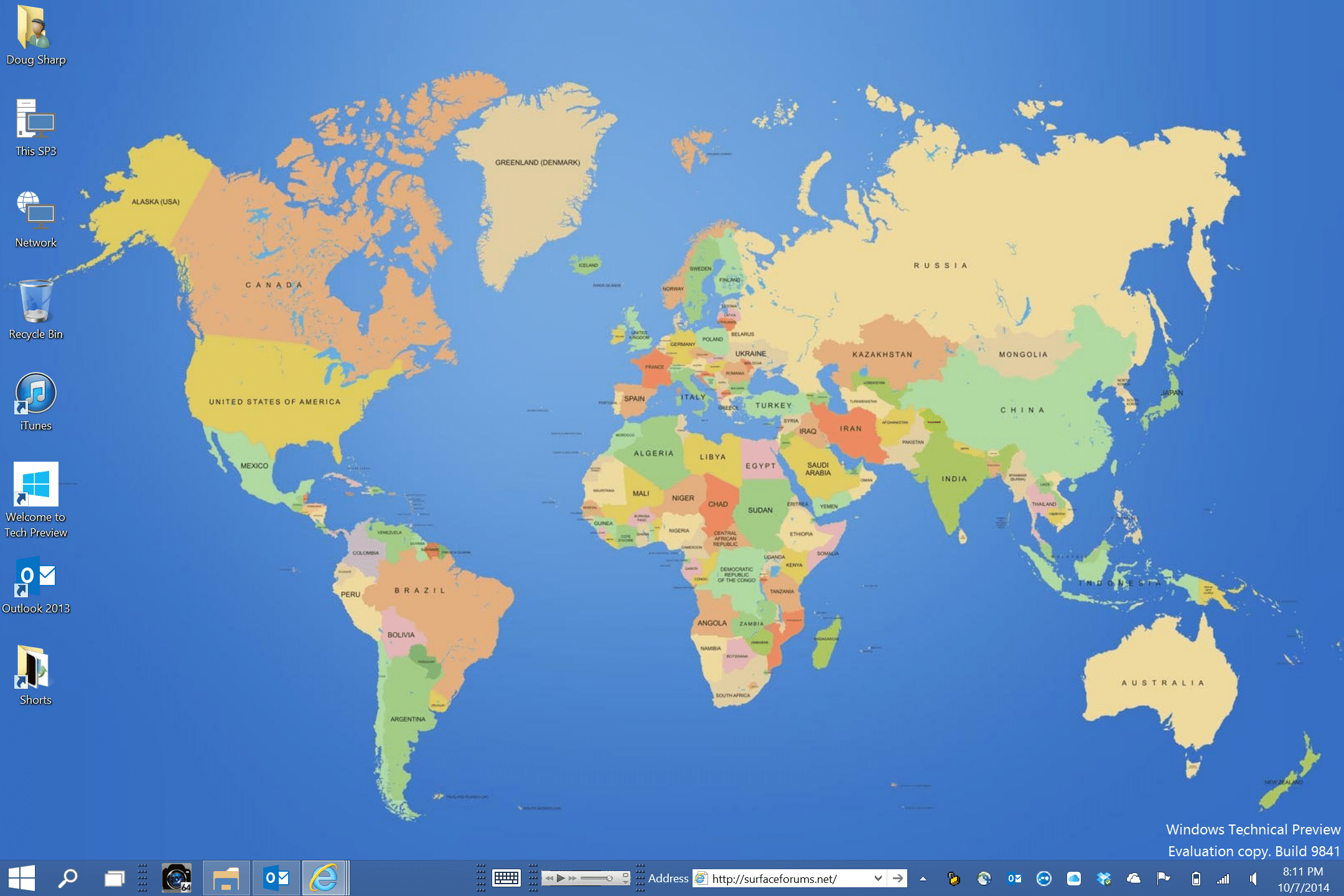The width and height of the screenshot is (1344, 896).
Task: Launch the camera app pinned to taskbar
Action: click(x=177, y=879)
